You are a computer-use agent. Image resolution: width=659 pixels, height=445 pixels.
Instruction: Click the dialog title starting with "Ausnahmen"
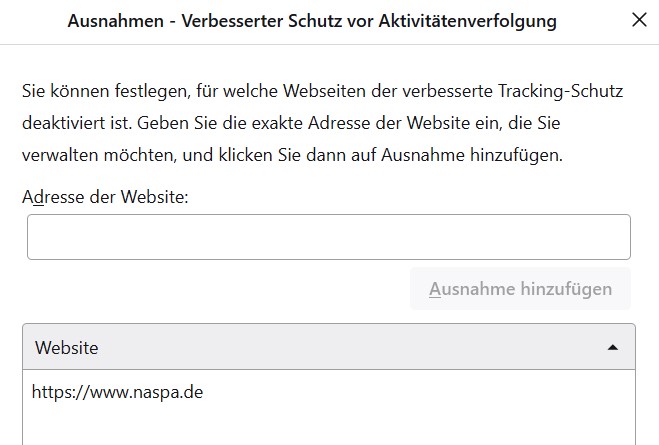312,20
